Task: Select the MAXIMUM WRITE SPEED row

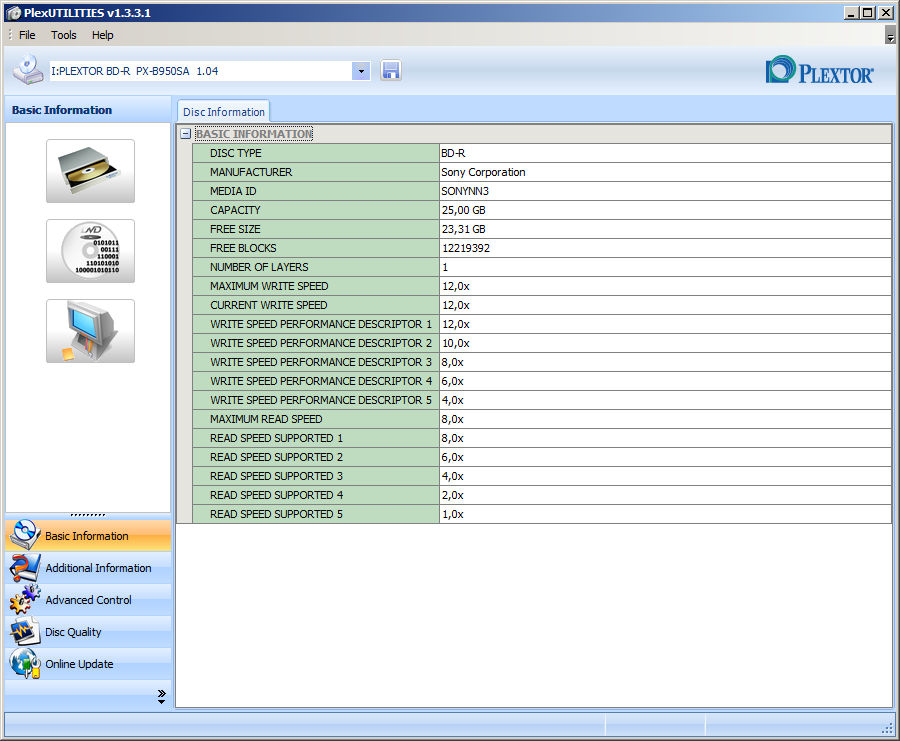Action: click(542, 286)
